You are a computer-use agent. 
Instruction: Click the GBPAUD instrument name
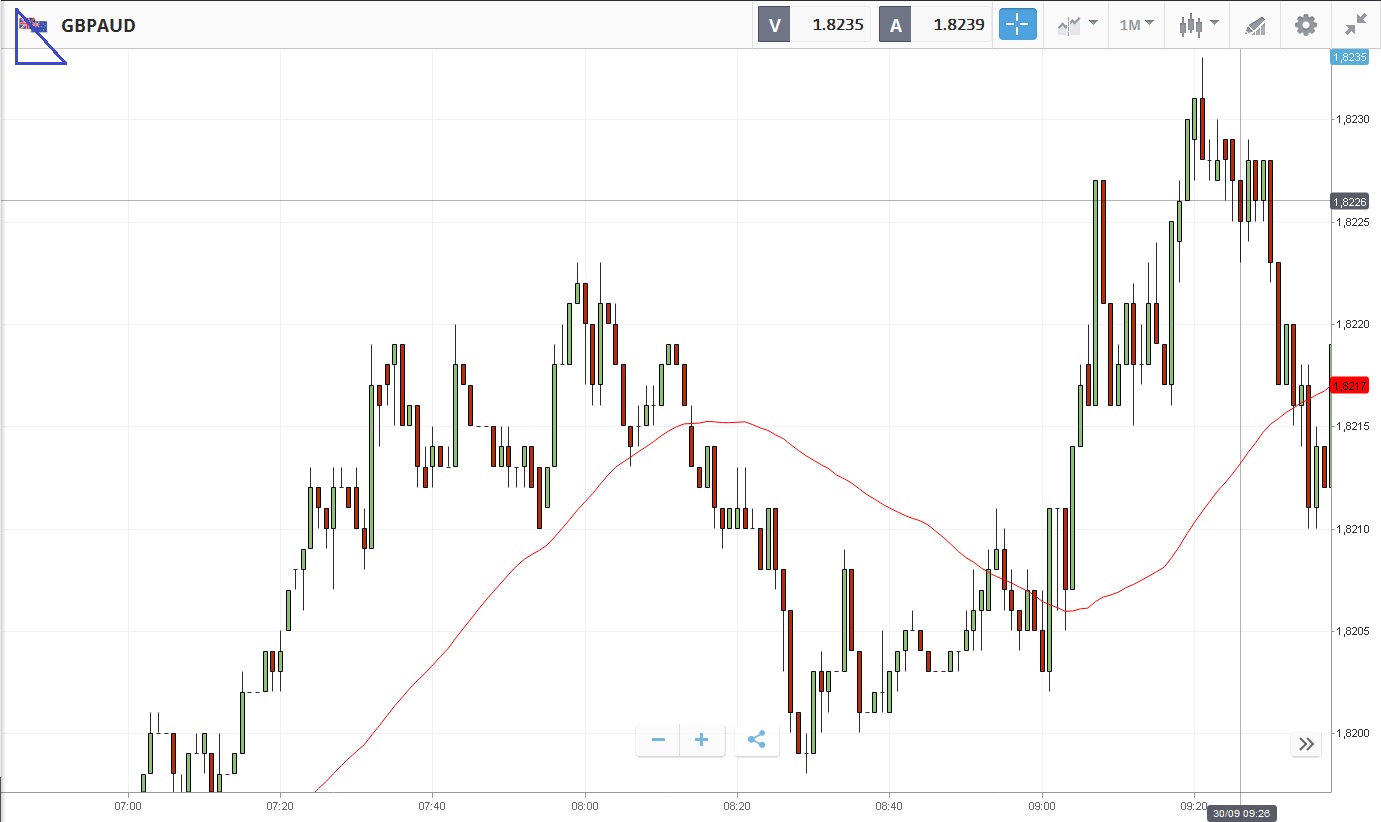pos(98,26)
